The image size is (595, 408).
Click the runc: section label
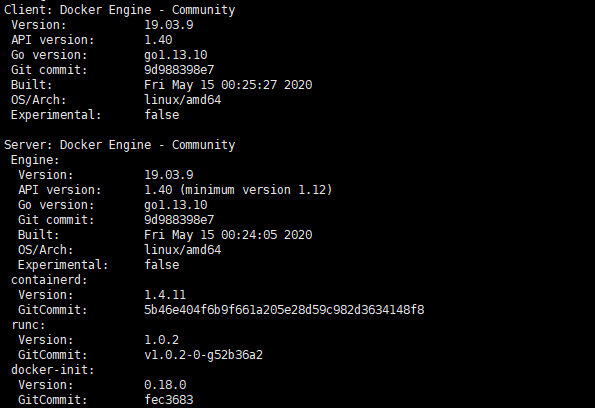point(28,325)
